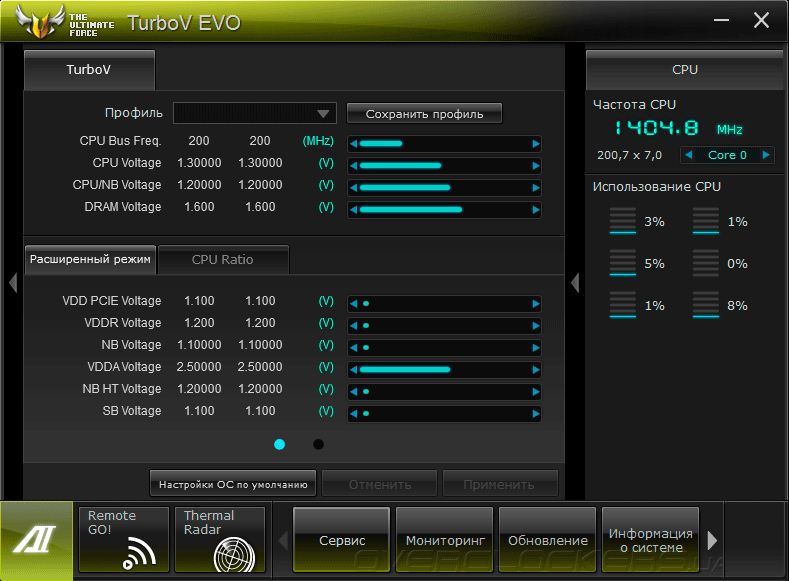This screenshot has height=581, width=789.
Task: Show previous items in bottom menu bar
Action: [x=283, y=540]
